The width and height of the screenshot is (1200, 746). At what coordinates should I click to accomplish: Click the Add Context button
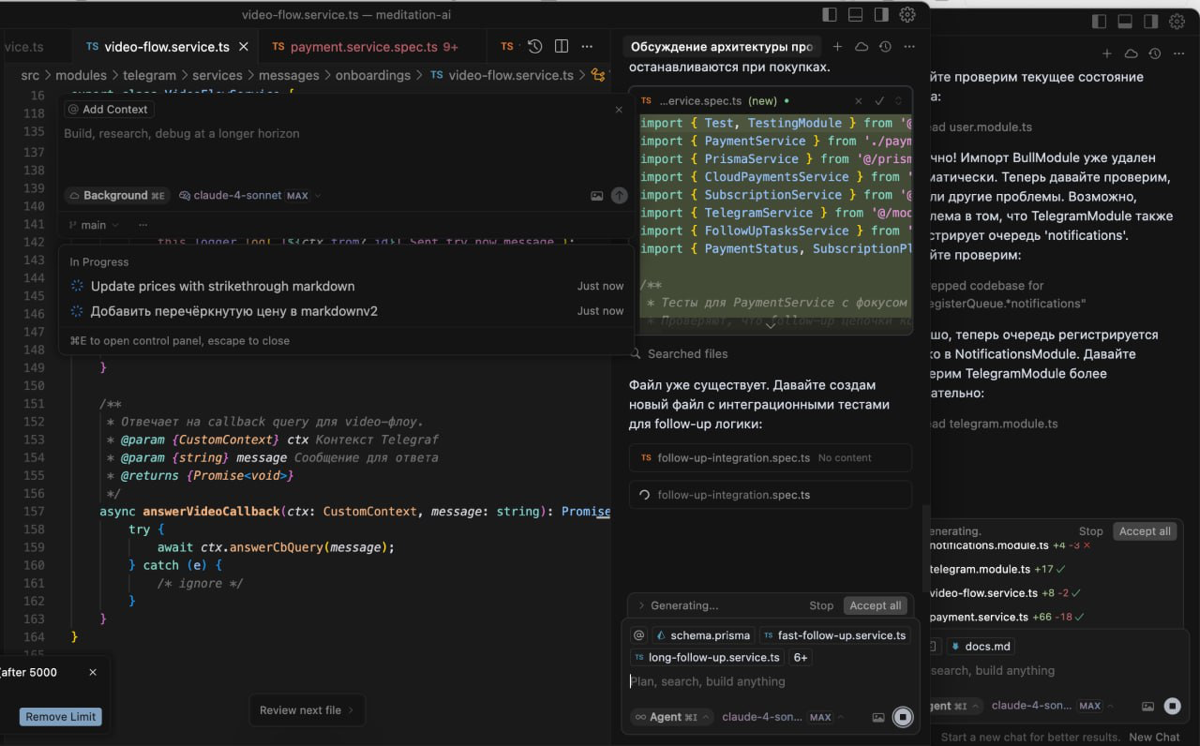[108, 109]
